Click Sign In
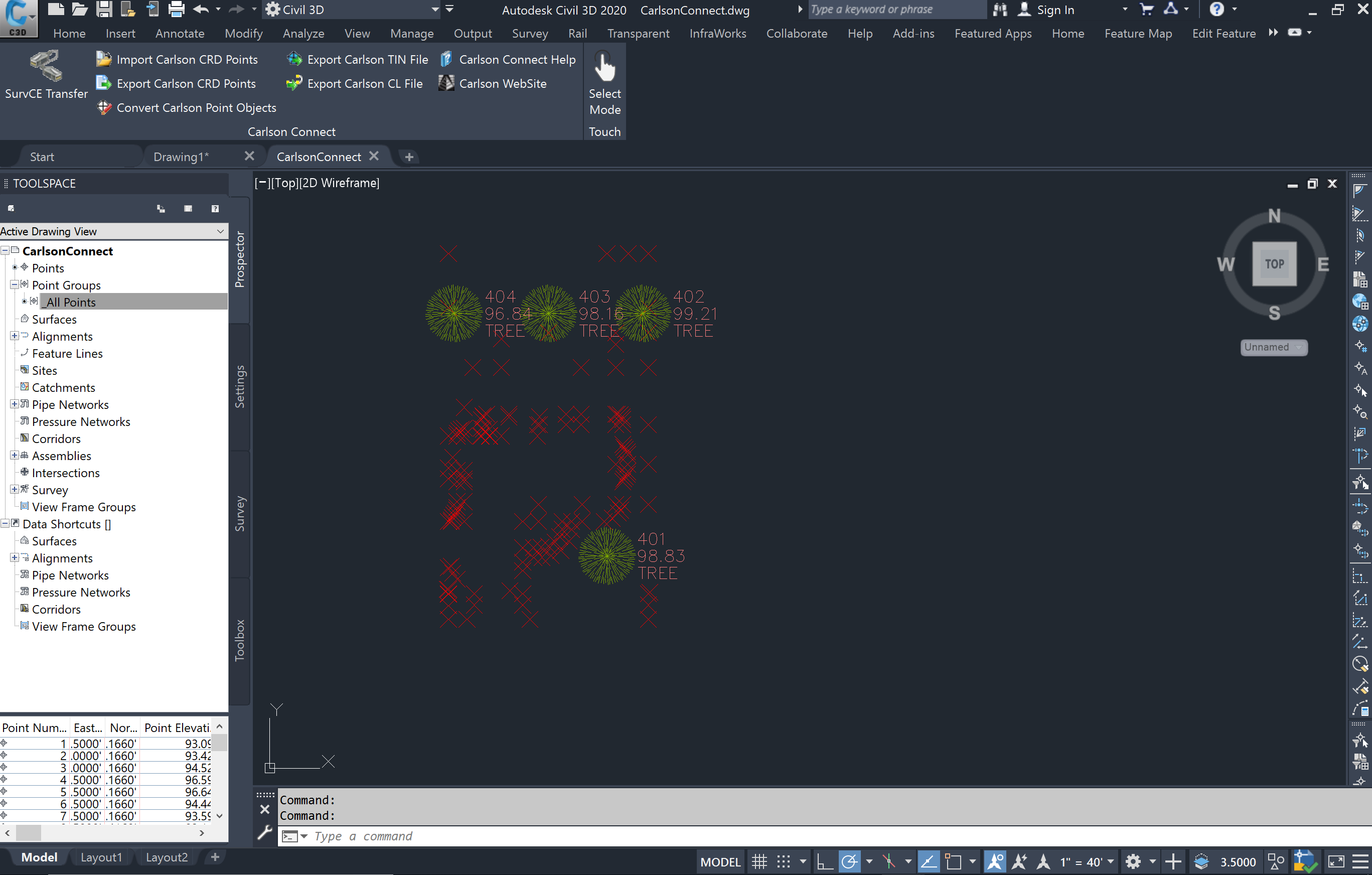Image resolution: width=1372 pixels, height=875 pixels. click(x=1054, y=10)
